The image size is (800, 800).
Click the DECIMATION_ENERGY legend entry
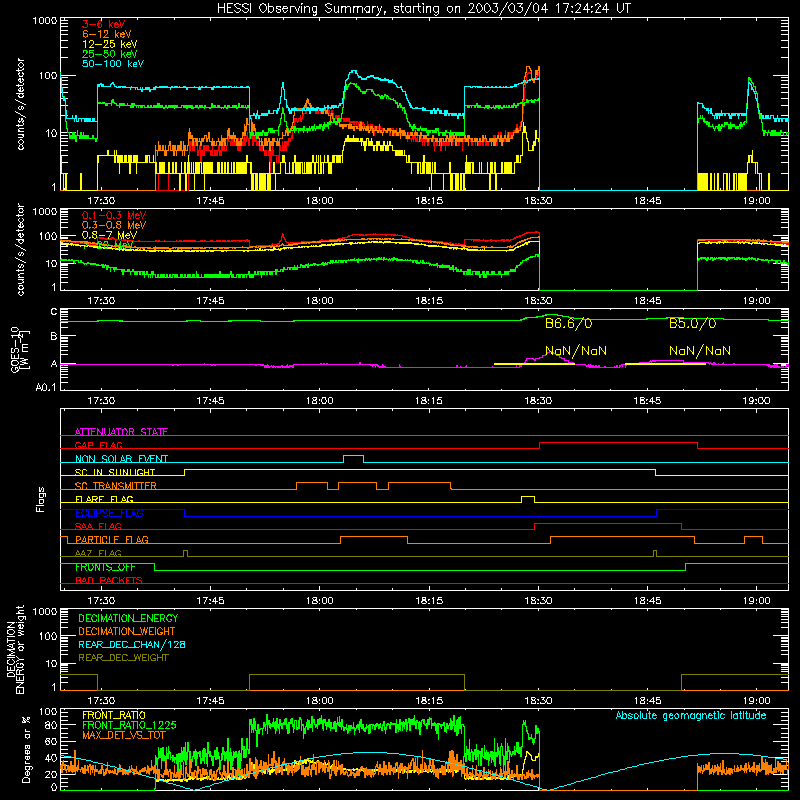tap(128, 618)
